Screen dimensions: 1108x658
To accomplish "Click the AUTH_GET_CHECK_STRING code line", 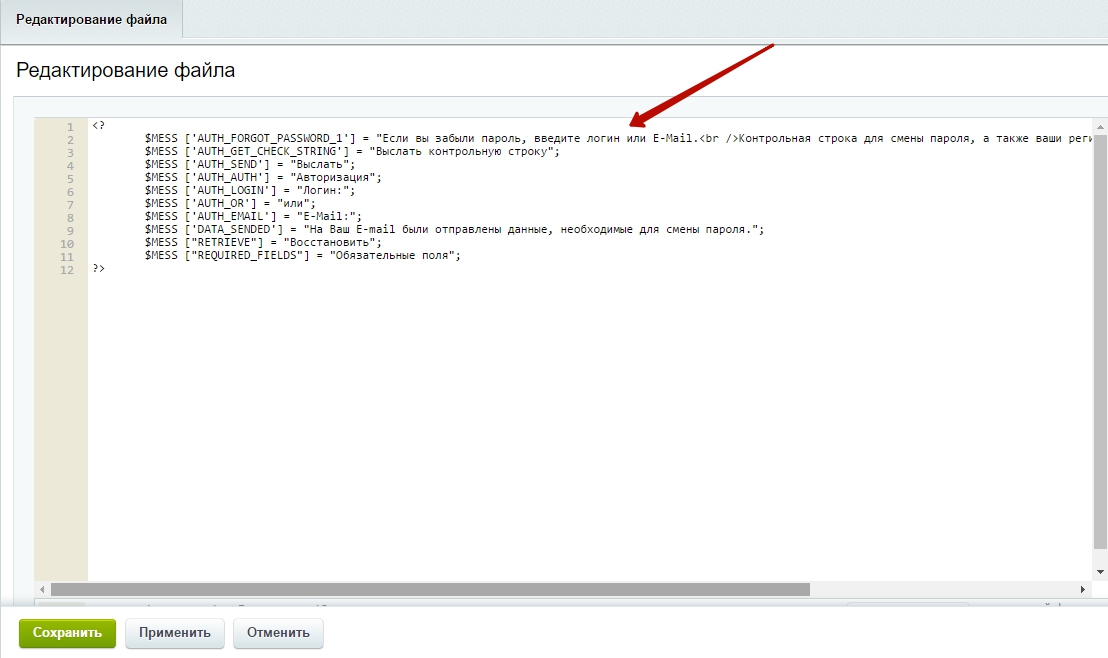I will 350,152.
